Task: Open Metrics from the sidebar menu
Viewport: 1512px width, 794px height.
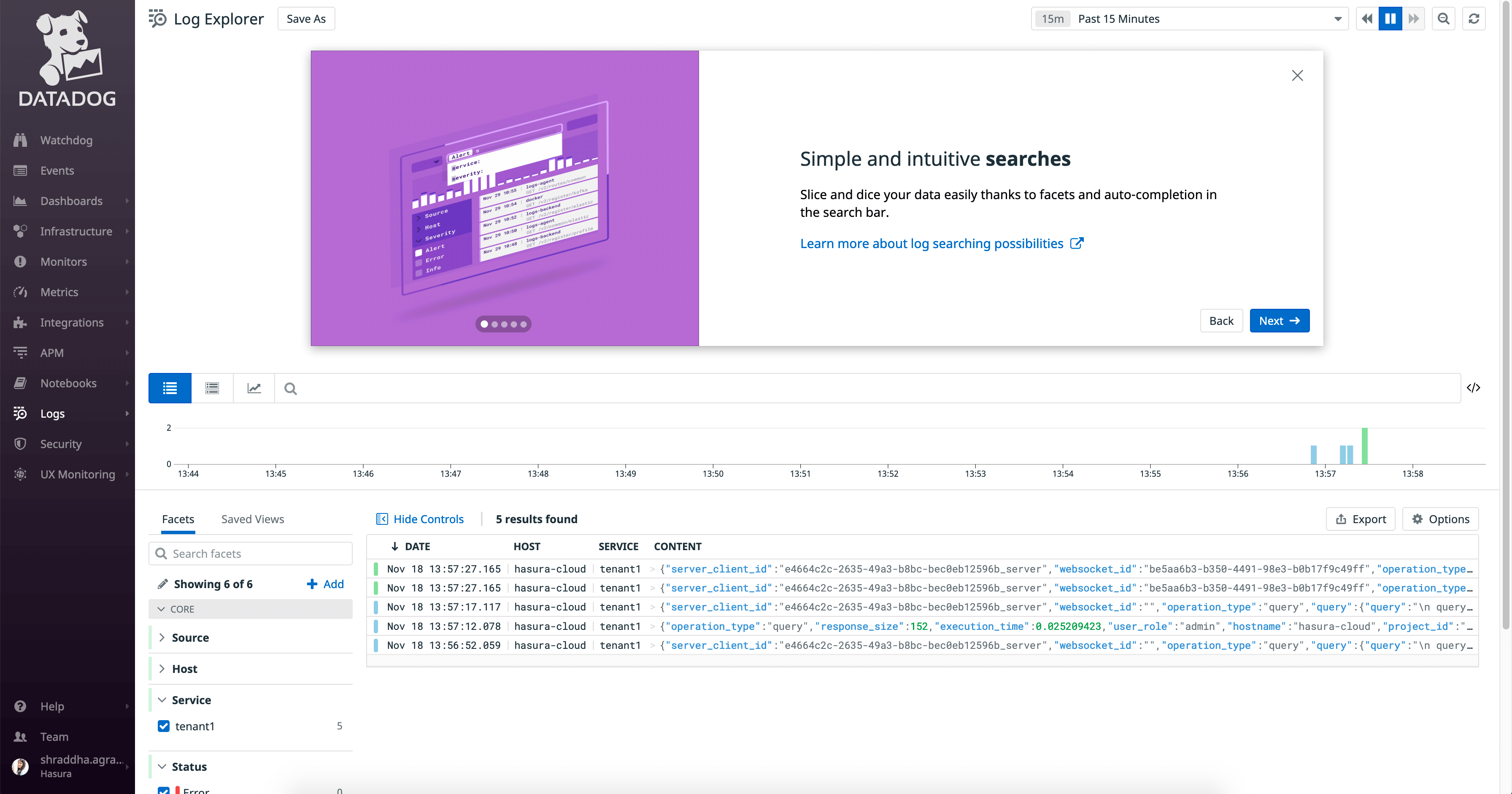Action: [x=59, y=292]
